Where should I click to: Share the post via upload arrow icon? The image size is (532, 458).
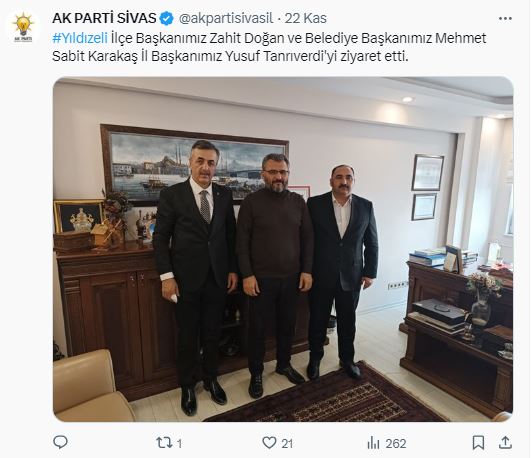click(x=505, y=443)
